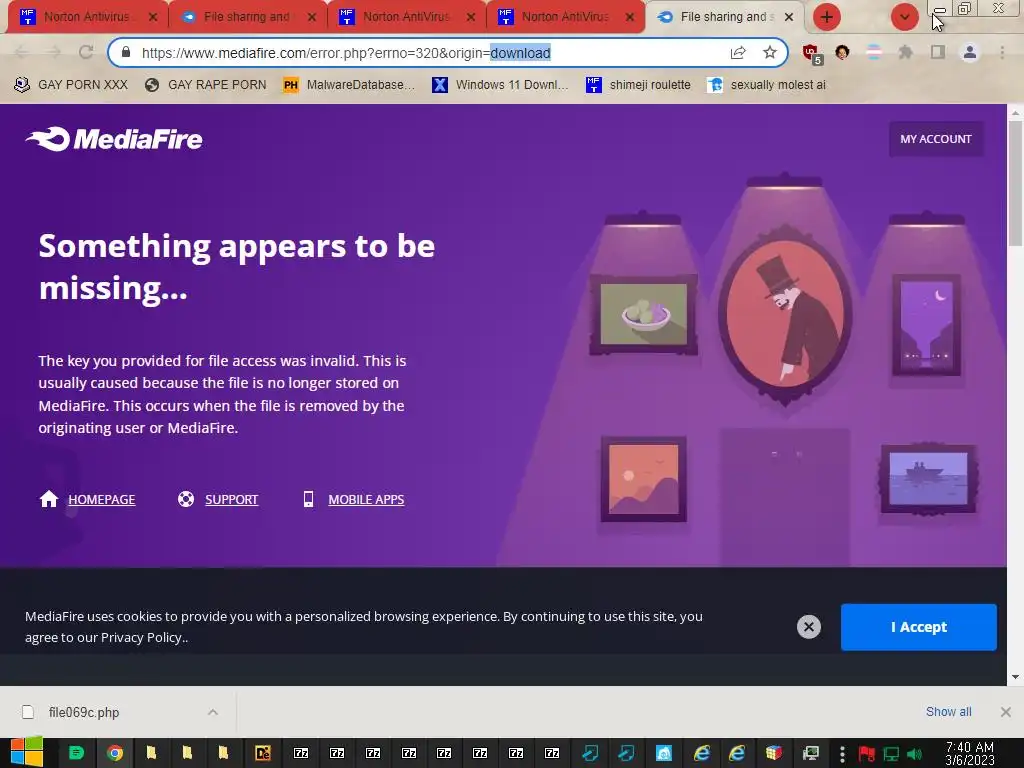1024x768 pixels.
Task: Open the monitor app beside the Rubik's cube
Action: pos(810,753)
